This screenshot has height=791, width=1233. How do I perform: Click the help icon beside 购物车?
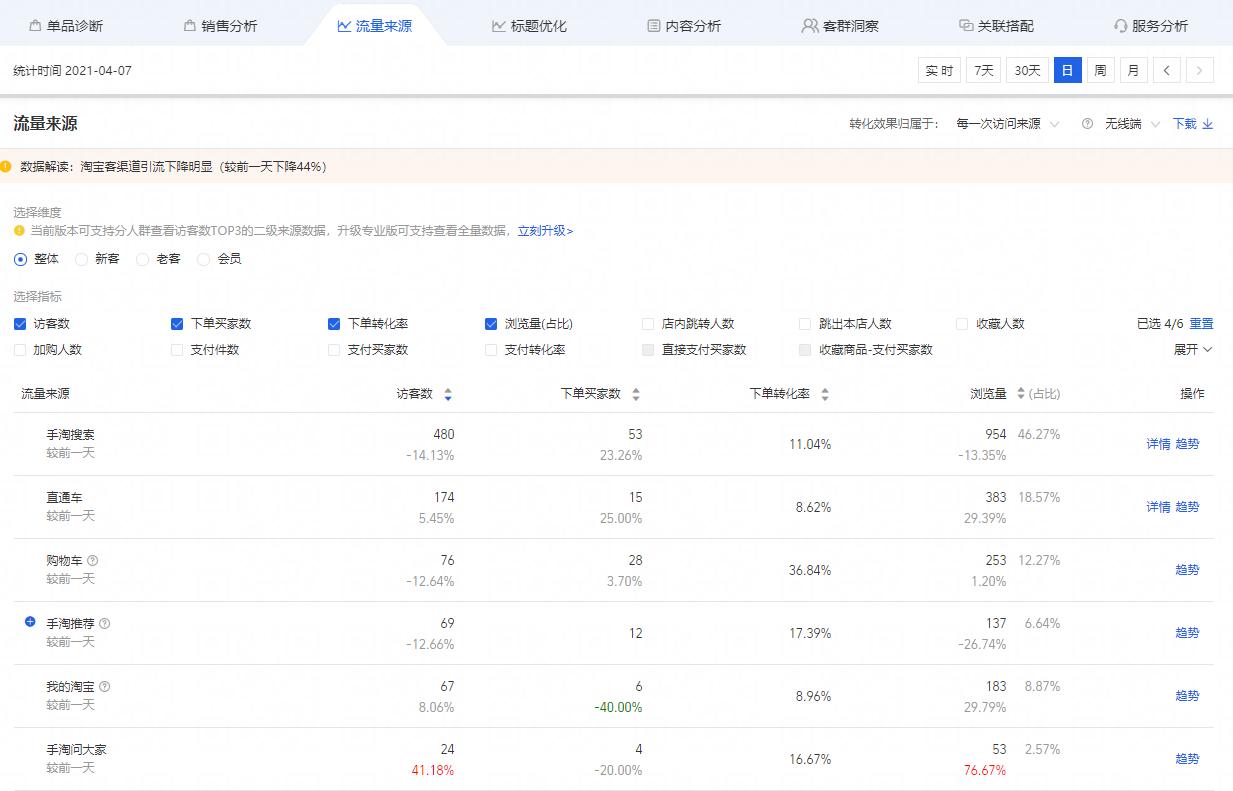click(x=93, y=561)
